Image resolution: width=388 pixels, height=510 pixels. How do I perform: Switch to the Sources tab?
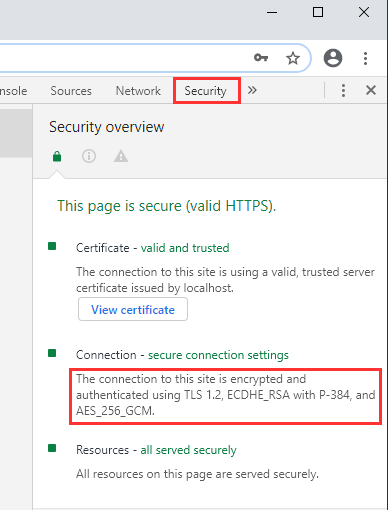[71, 91]
